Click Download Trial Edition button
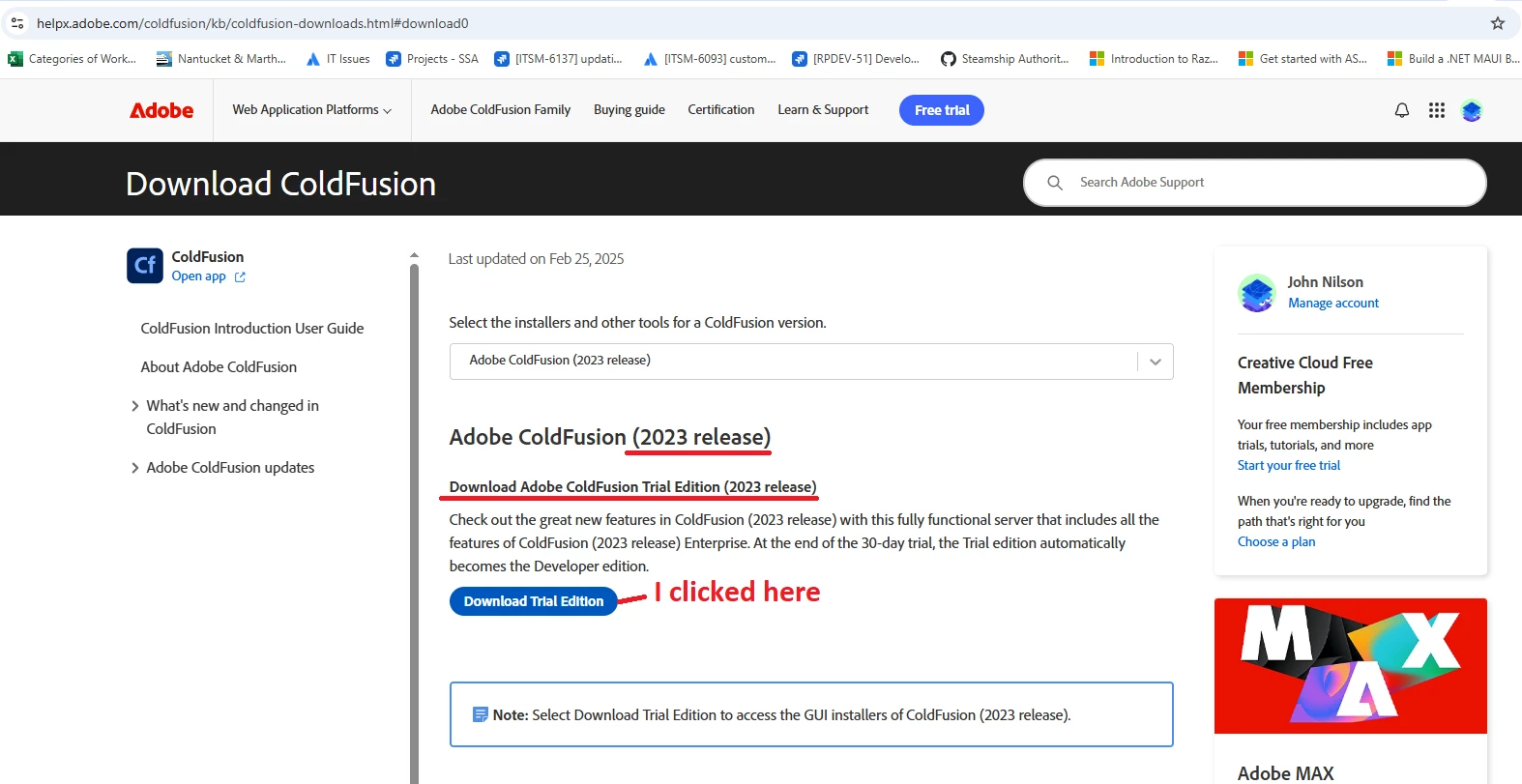The height and width of the screenshot is (784, 1522). [x=534, y=601]
